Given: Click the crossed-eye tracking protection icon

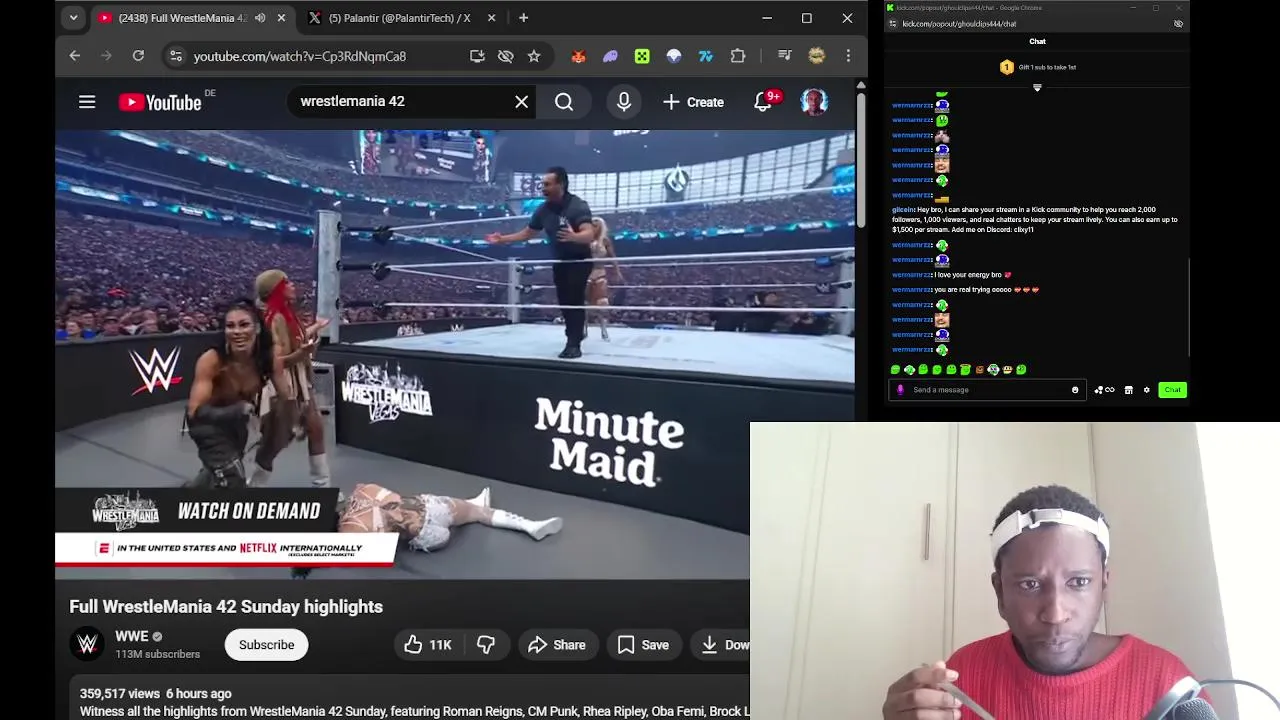Looking at the screenshot, I should click(506, 56).
